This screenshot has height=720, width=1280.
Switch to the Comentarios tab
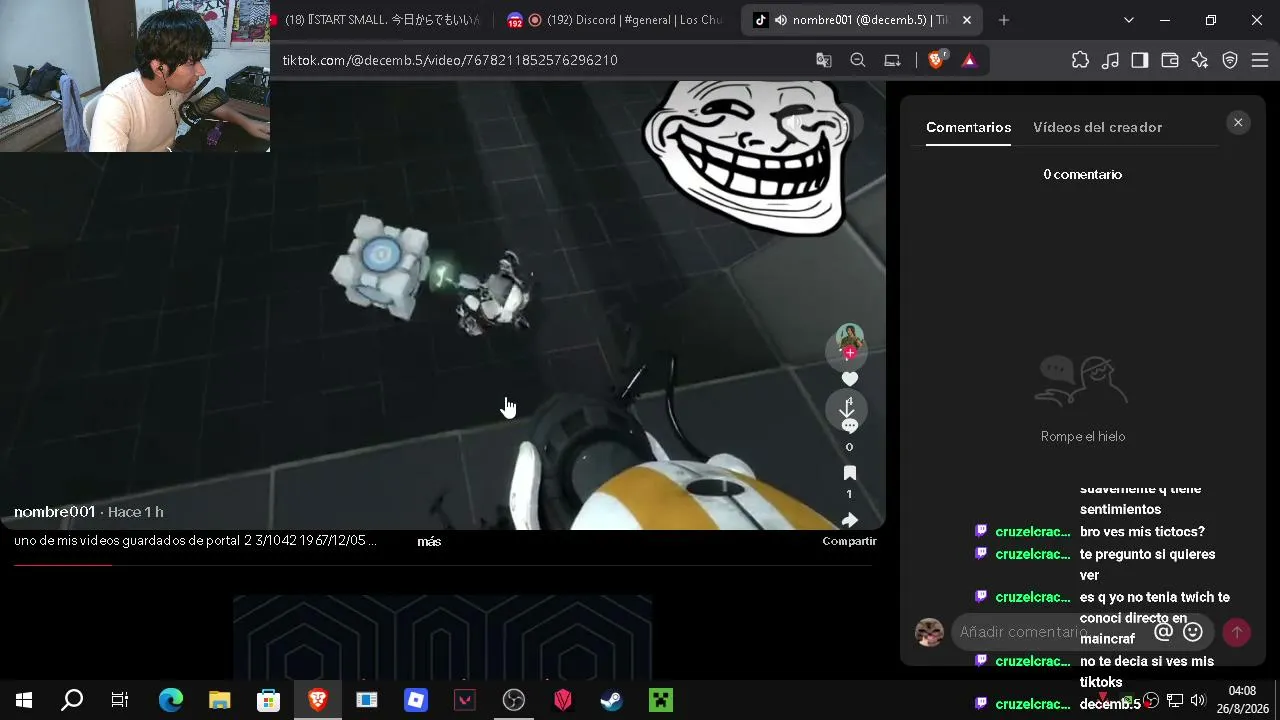click(968, 127)
